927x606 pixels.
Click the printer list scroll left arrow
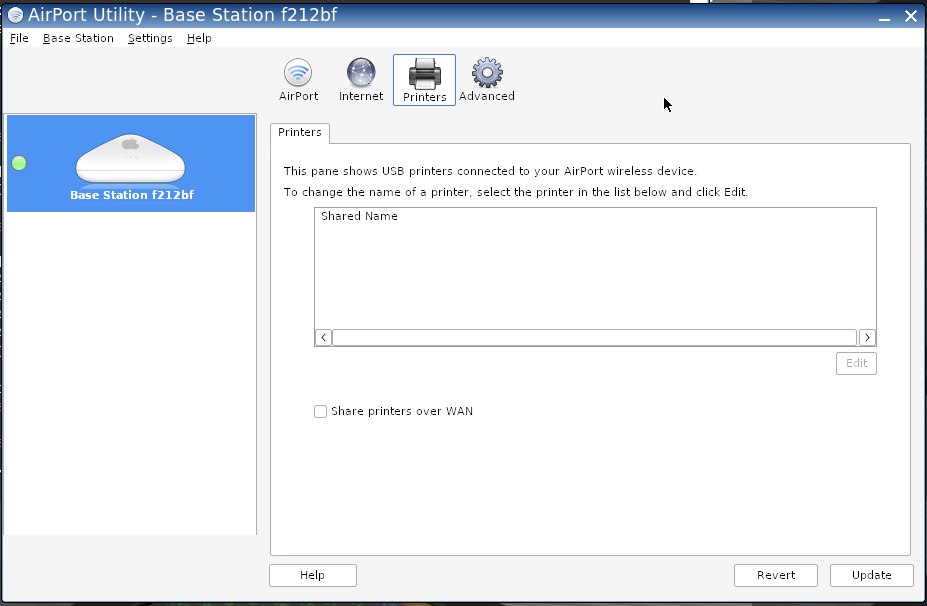pos(323,338)
